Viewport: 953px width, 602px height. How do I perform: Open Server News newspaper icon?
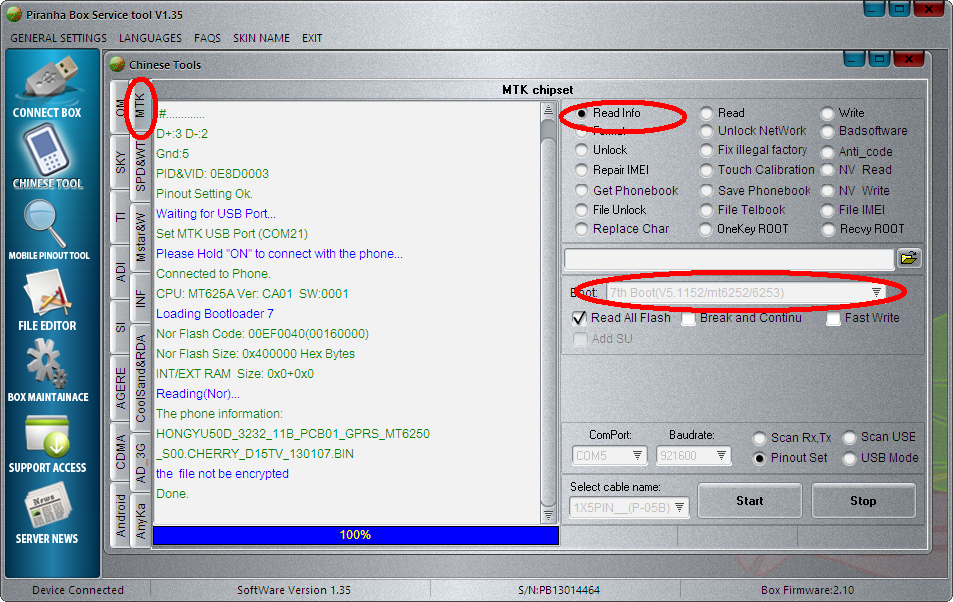point(47,507)
